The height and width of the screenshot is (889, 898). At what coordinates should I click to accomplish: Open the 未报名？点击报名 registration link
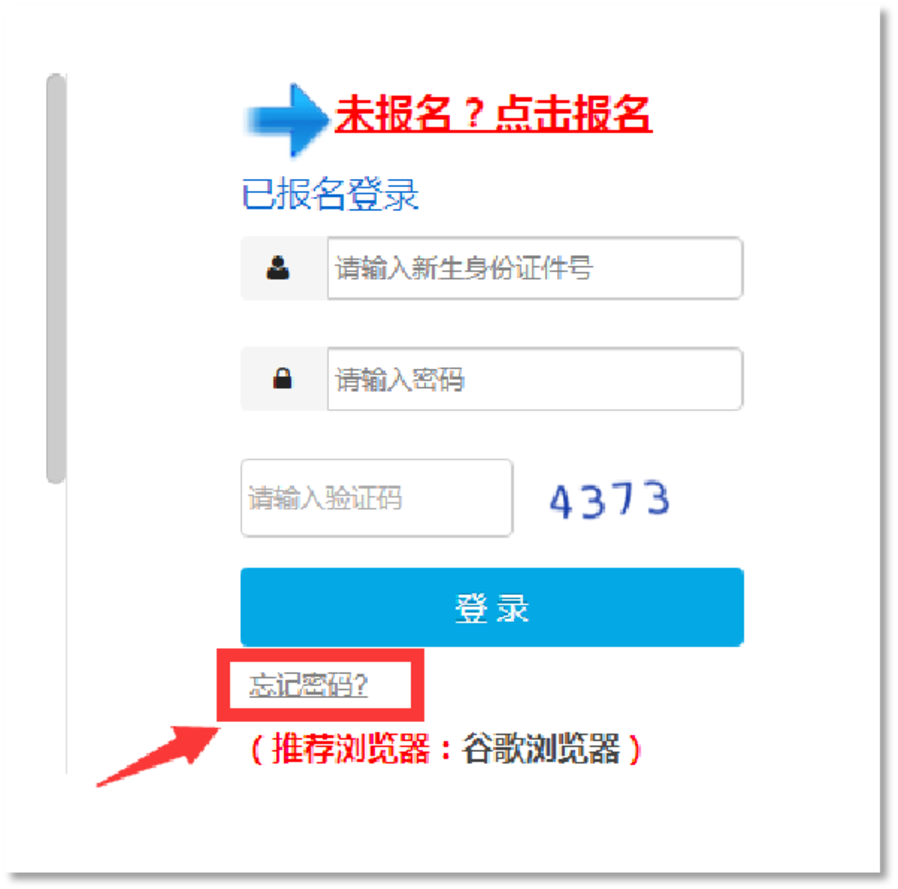[x=493, y=113]
